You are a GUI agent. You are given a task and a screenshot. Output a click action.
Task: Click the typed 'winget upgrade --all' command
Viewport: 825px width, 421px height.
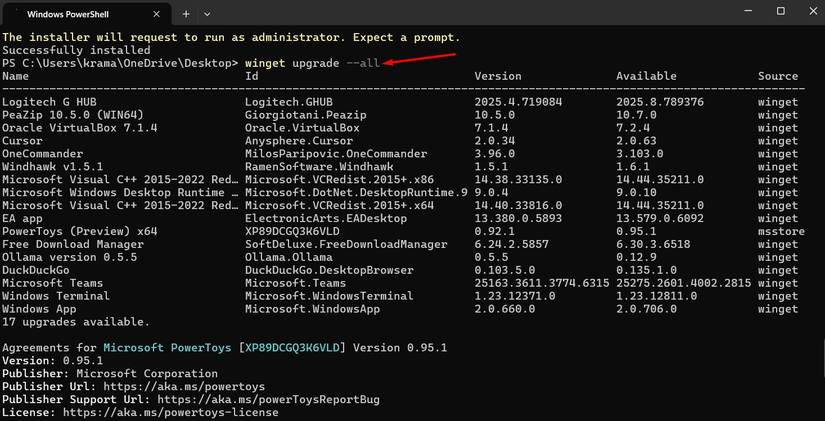(312, 63)
